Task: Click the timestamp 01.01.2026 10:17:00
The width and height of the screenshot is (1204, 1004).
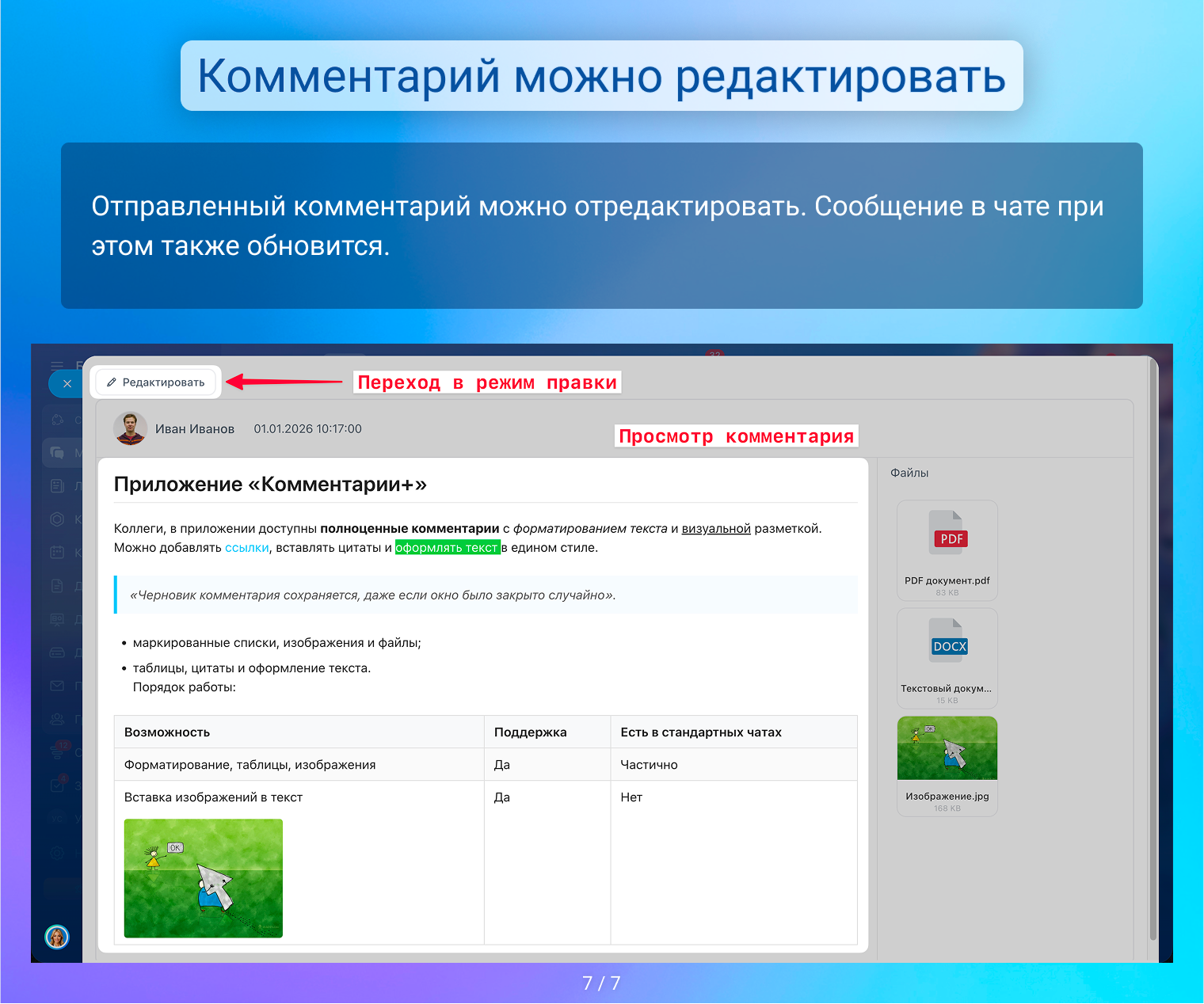Action: [x=307, y=429]
